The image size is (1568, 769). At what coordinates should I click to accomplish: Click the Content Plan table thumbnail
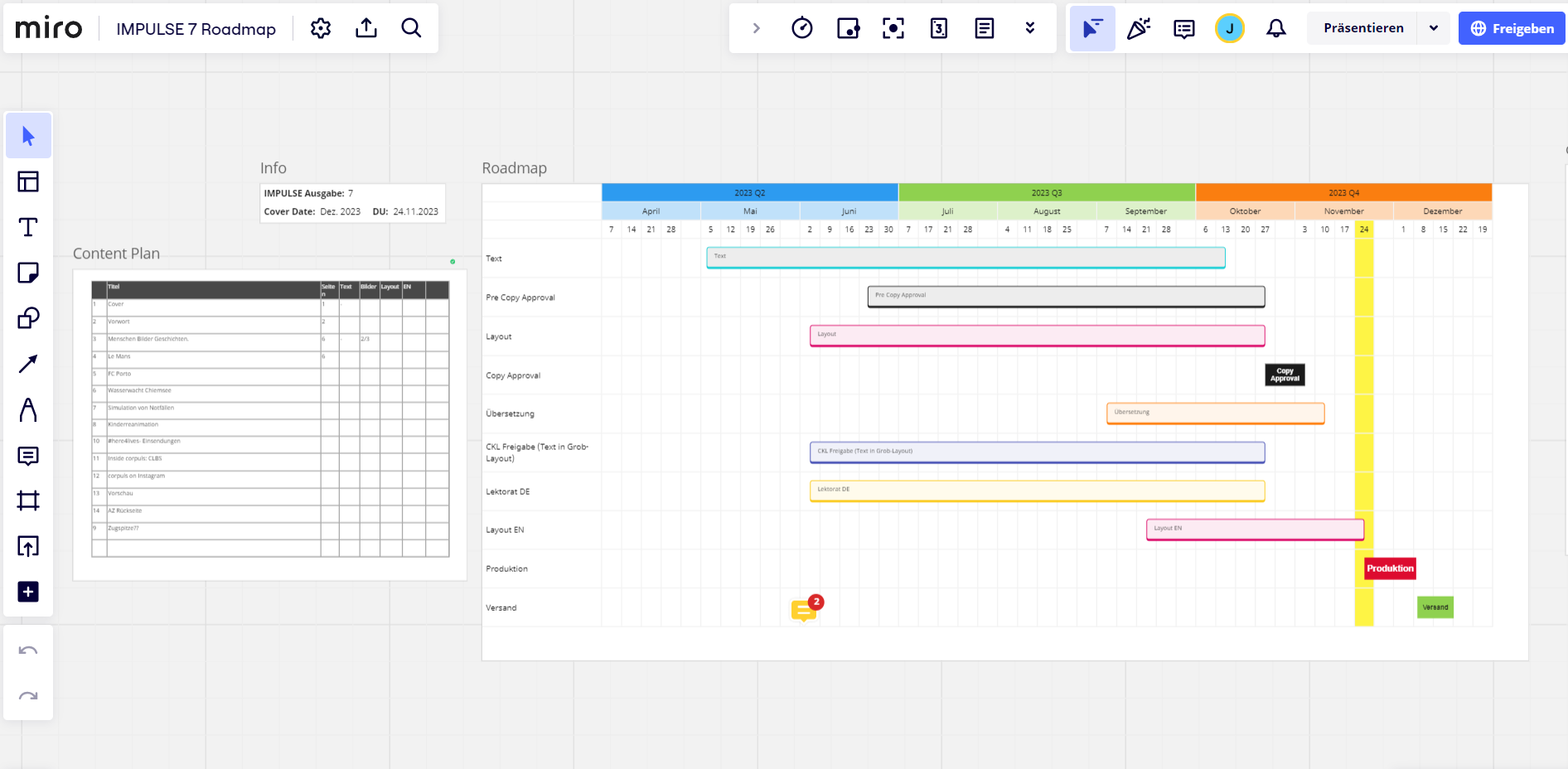pos(270,418)
